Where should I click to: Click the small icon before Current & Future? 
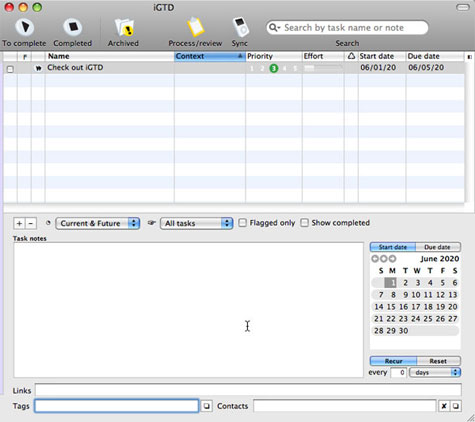coord(48,223)
